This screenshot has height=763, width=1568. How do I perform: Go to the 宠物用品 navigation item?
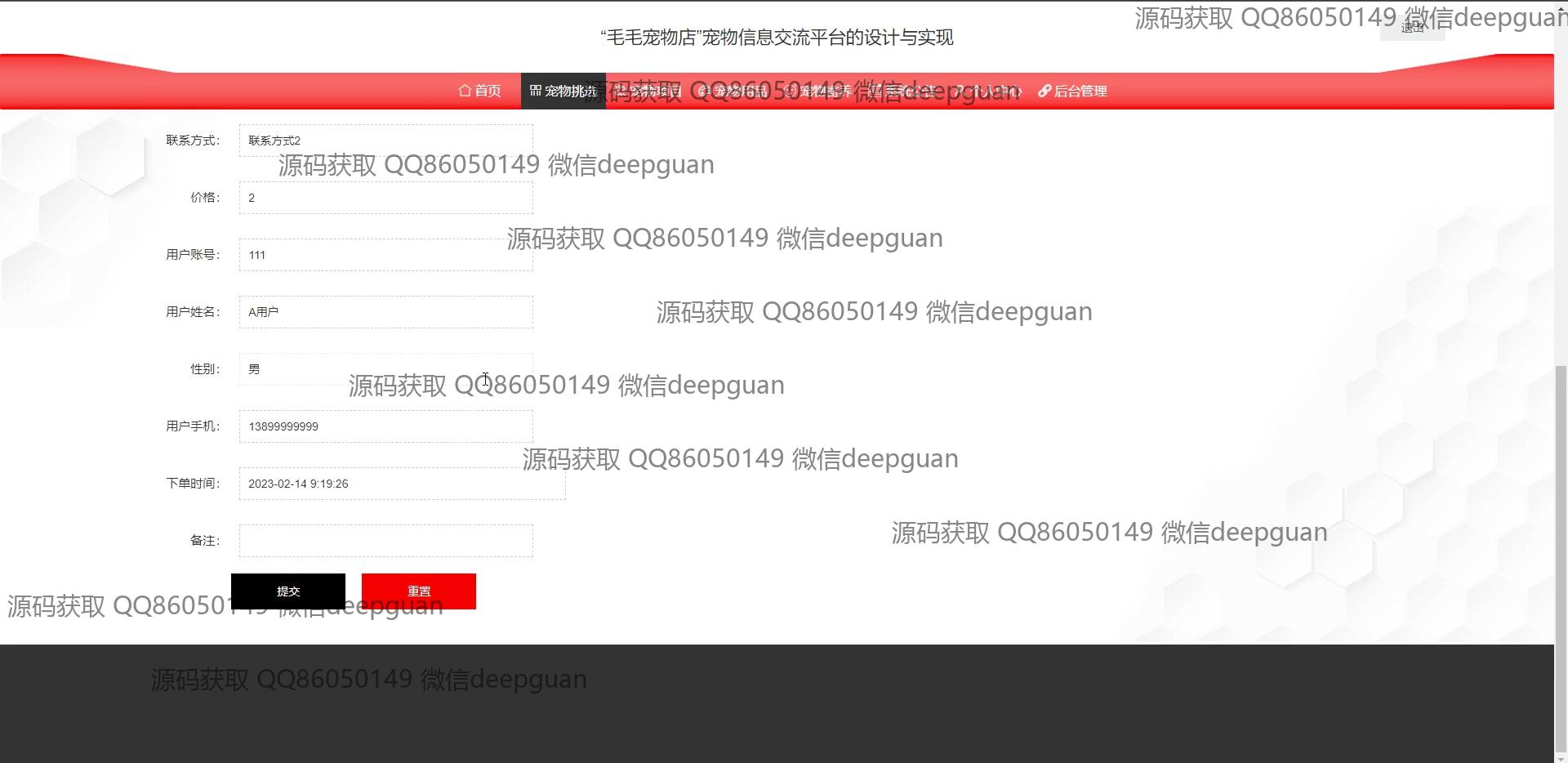tap(733, 91)
